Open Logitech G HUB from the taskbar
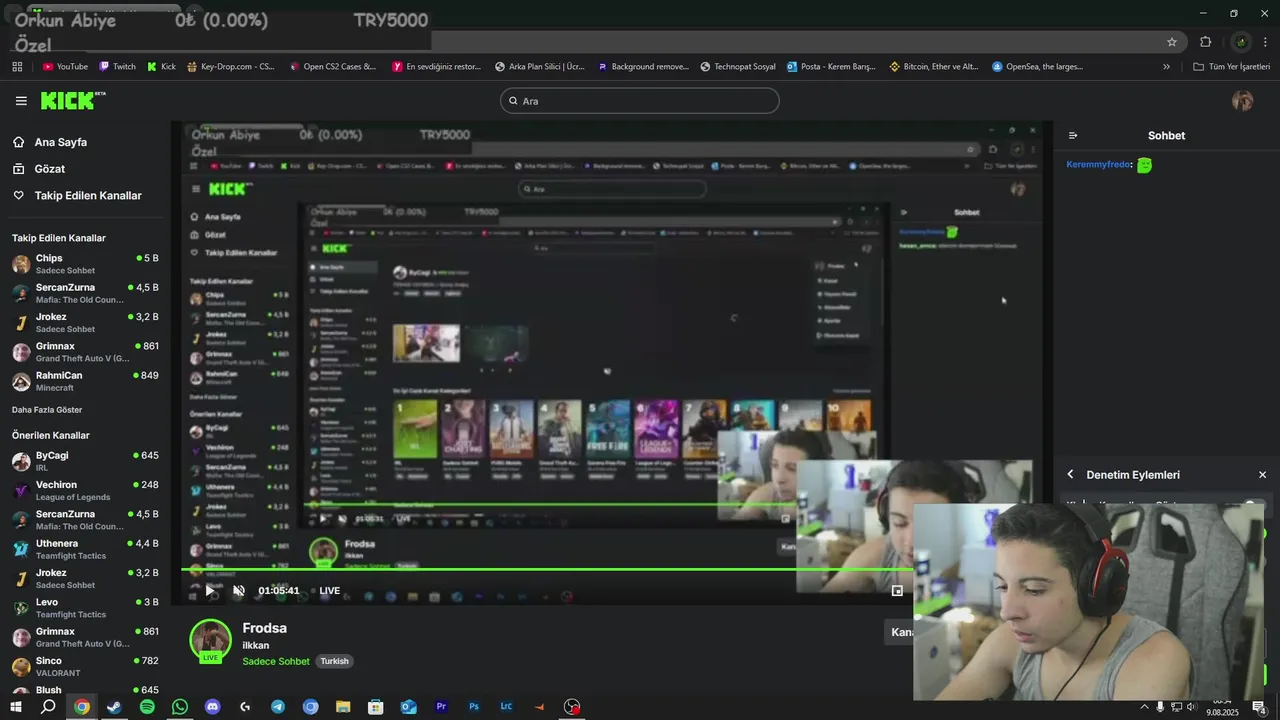Screen dimensions: 1280x720 click(x=245, y=707)
